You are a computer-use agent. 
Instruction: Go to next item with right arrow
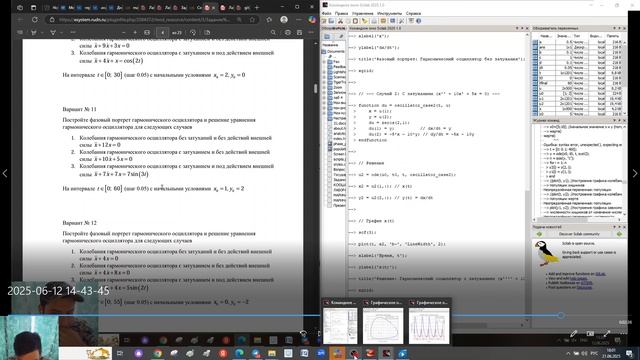635,173
